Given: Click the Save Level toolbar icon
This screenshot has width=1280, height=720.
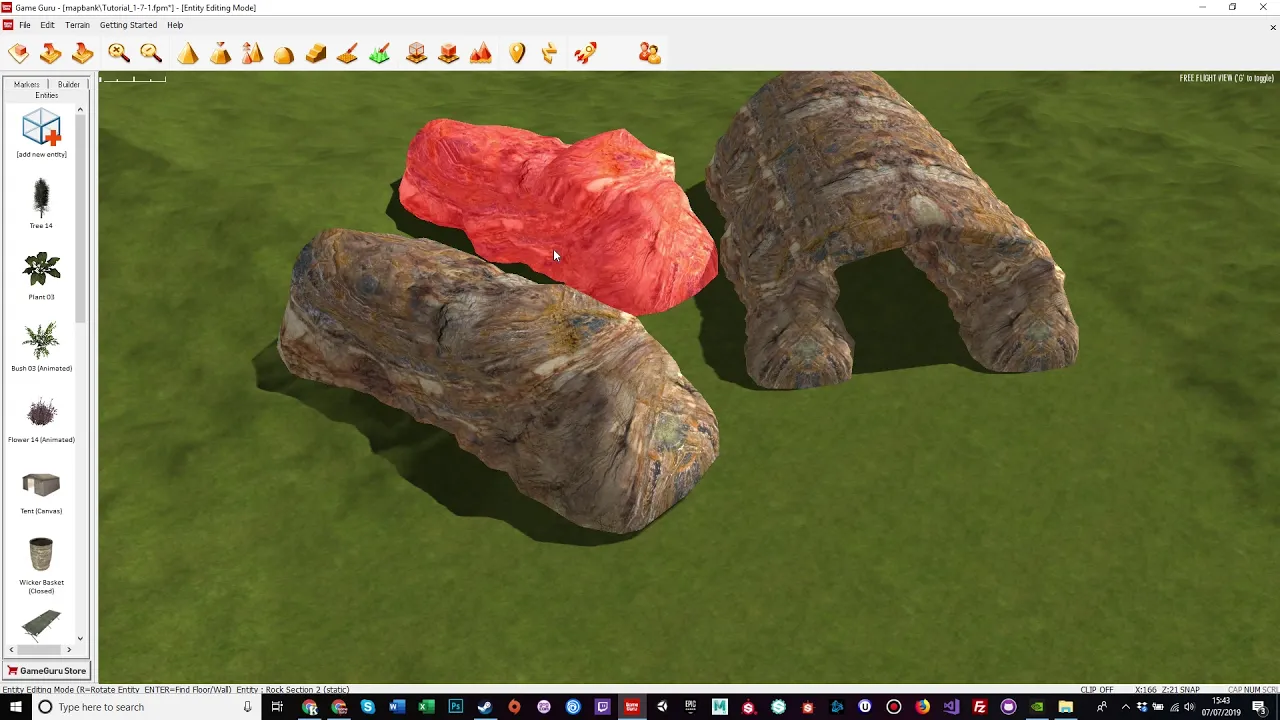Looking at the screenshot, I should (x=82, y=53).
